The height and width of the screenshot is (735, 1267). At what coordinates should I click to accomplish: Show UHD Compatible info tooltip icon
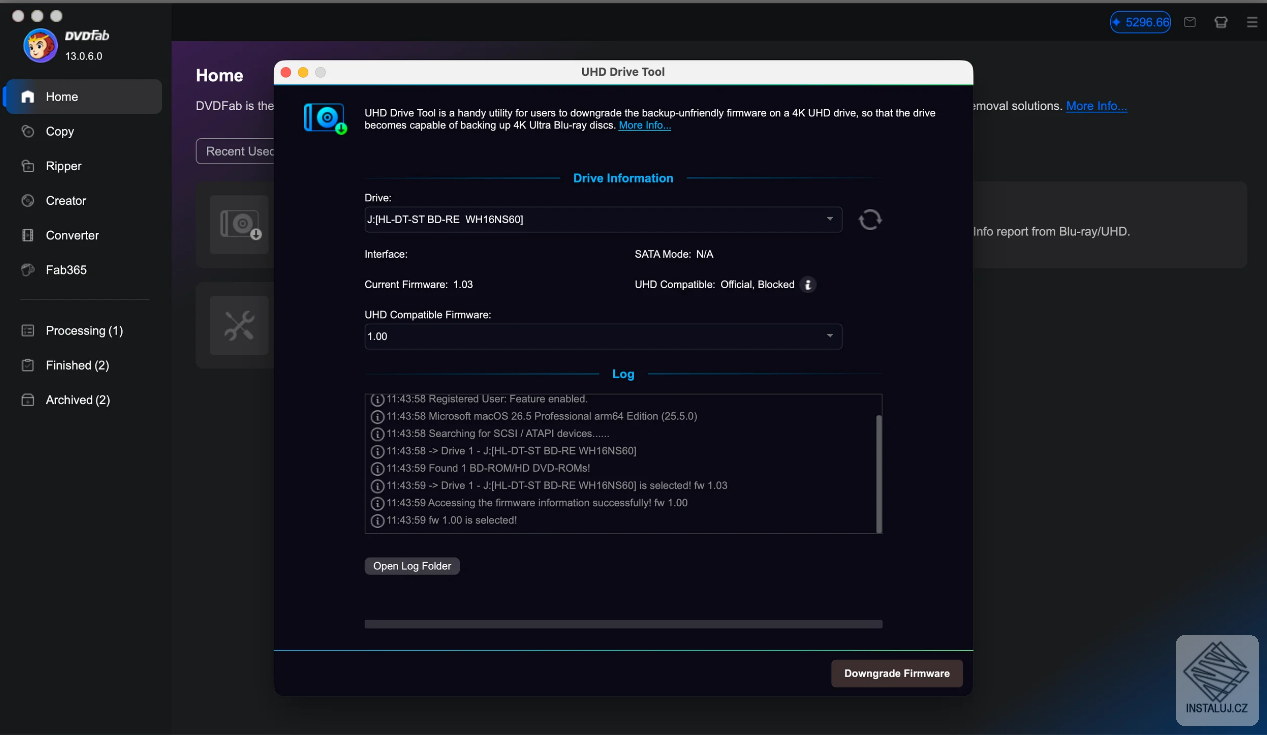809,285
